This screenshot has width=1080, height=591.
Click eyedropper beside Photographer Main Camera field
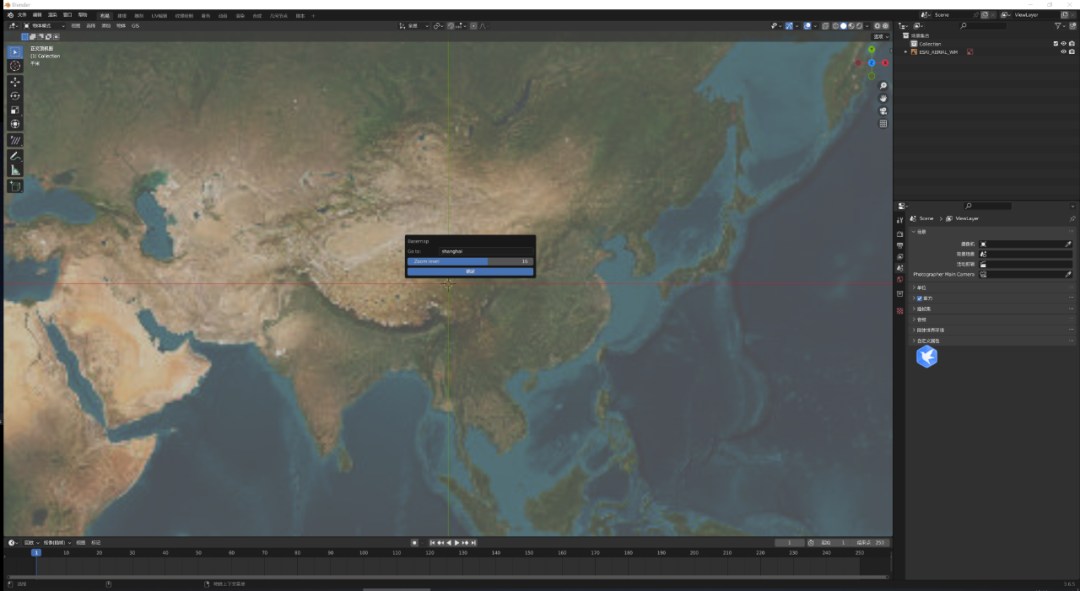pos(1068,274)
